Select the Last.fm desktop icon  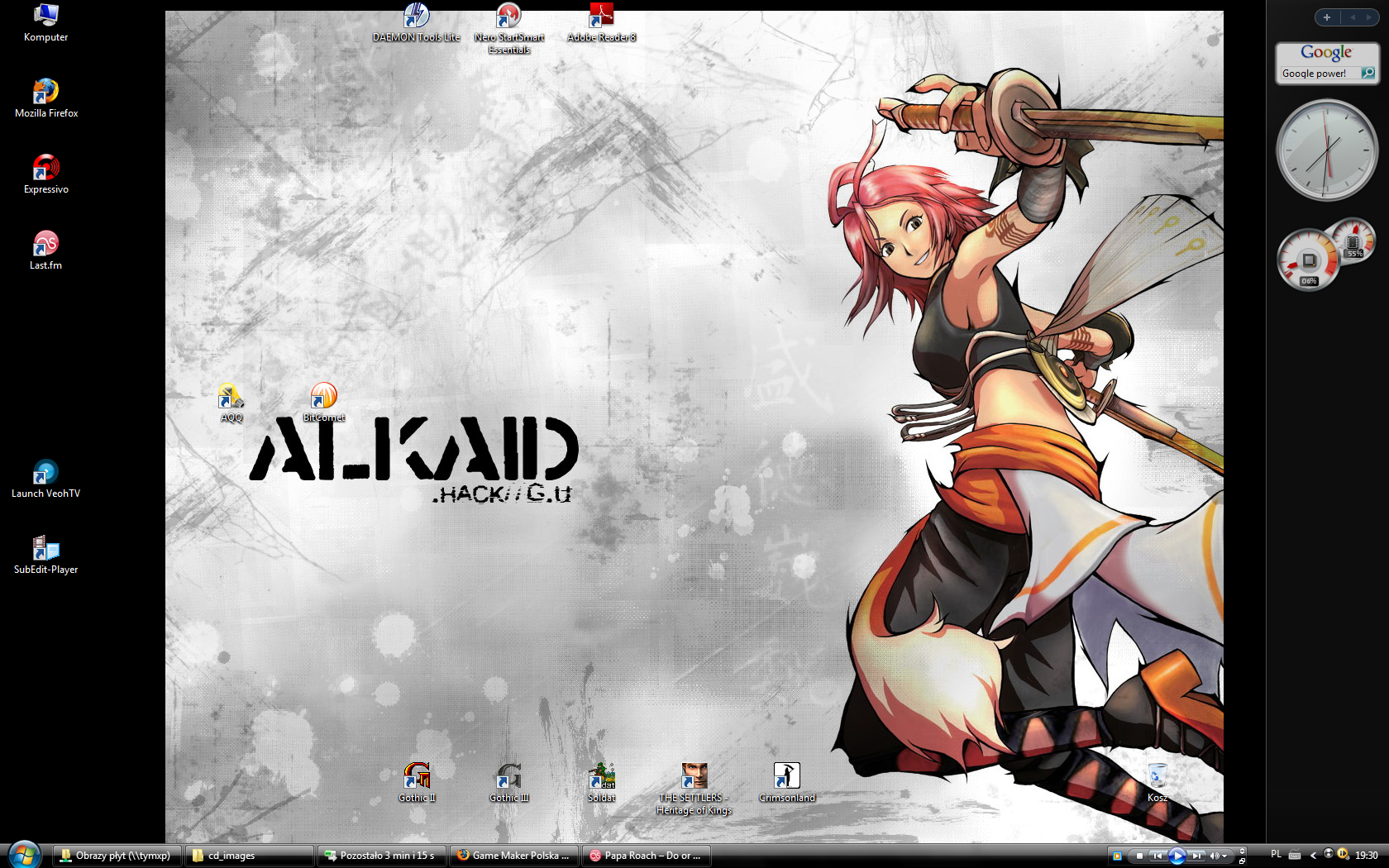(45, 245)
